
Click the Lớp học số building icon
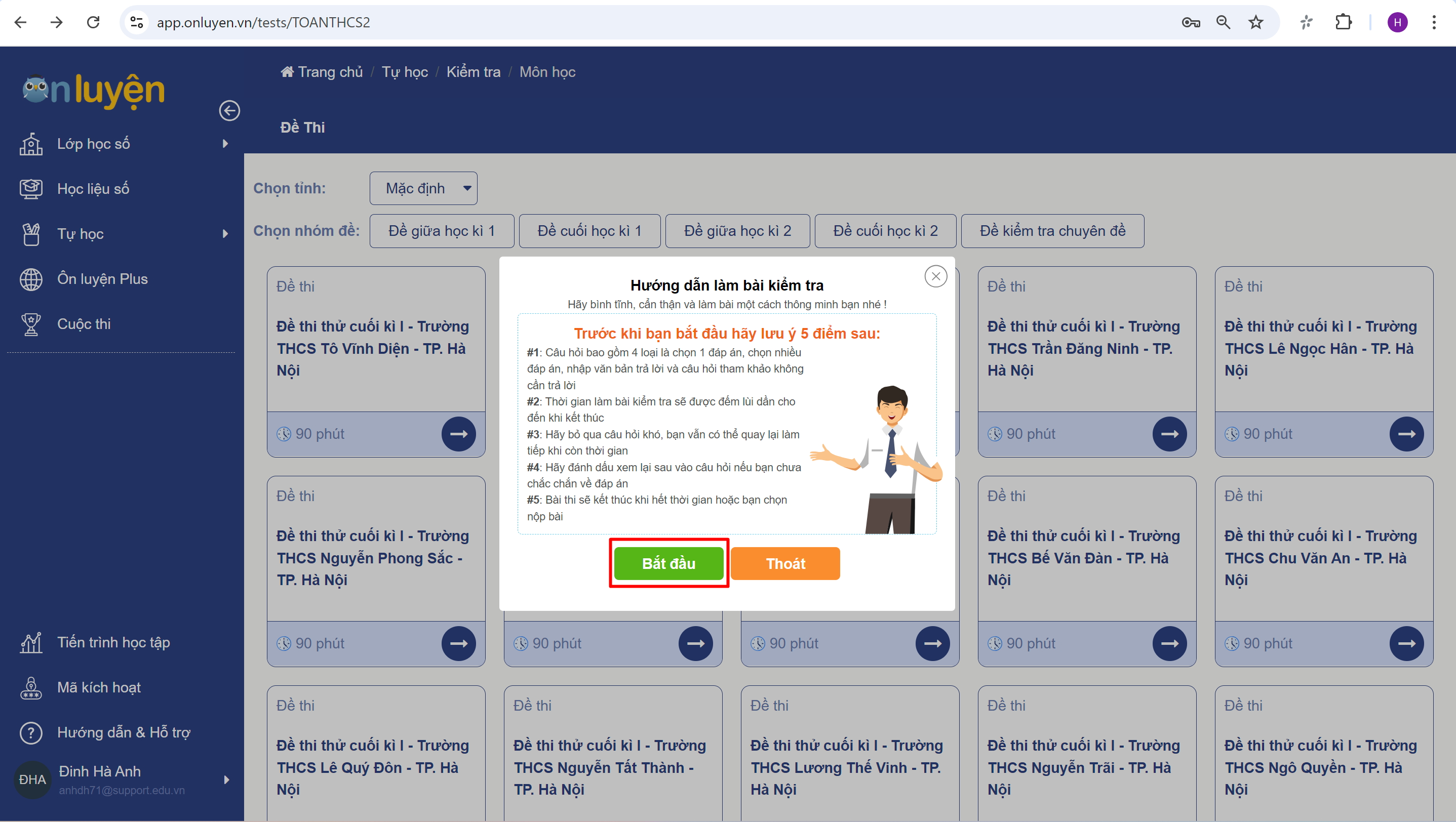[x=31, y=144]
